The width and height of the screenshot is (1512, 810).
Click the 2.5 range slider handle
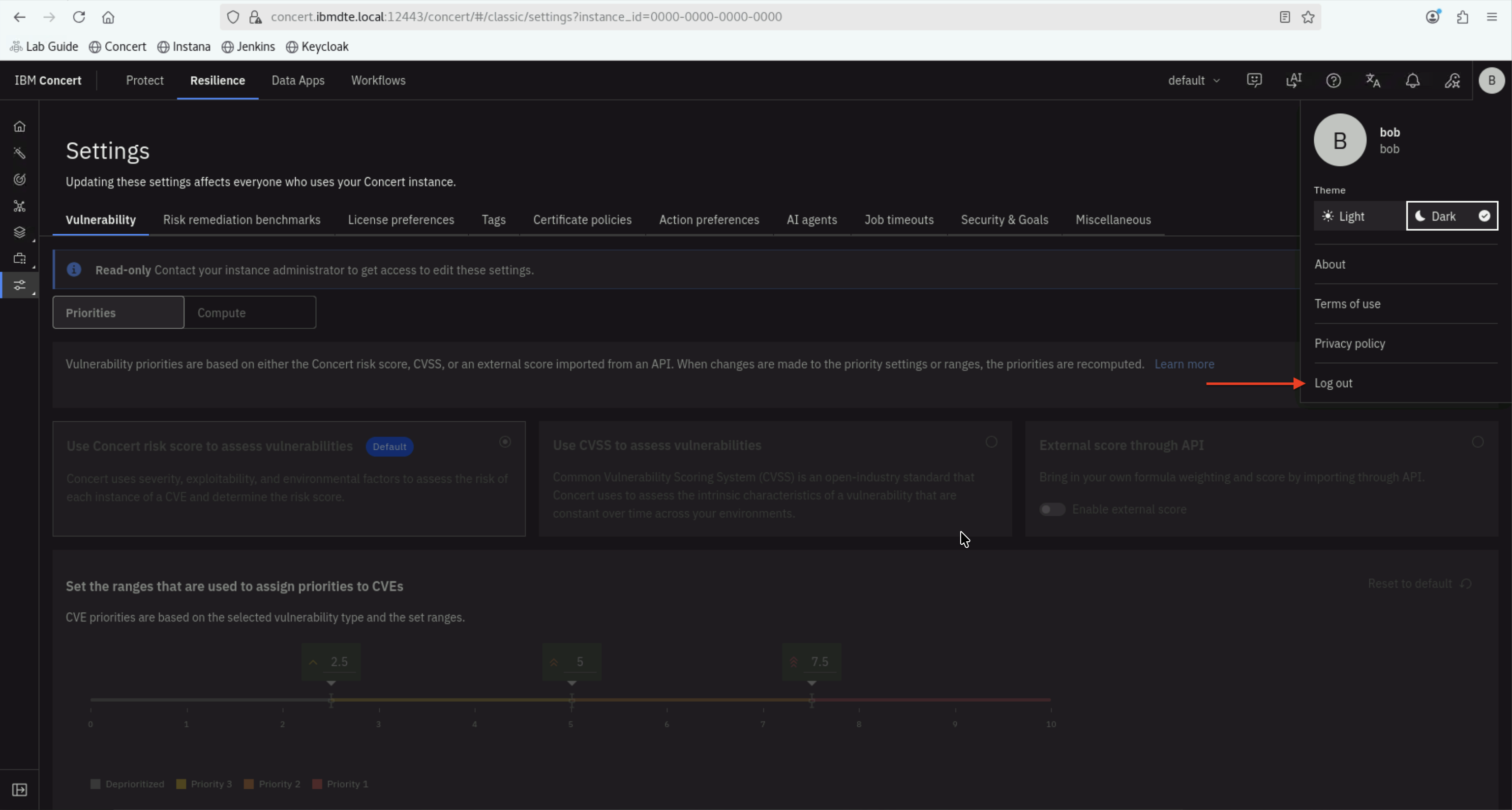(331, 700)
